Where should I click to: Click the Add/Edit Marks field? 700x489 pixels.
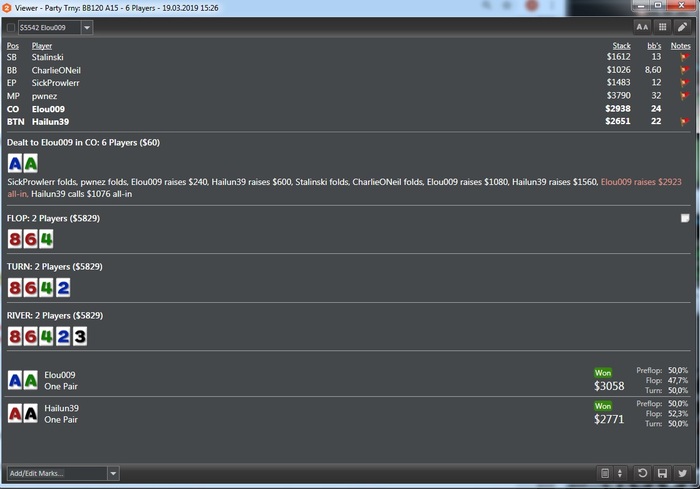click(57, 473)
